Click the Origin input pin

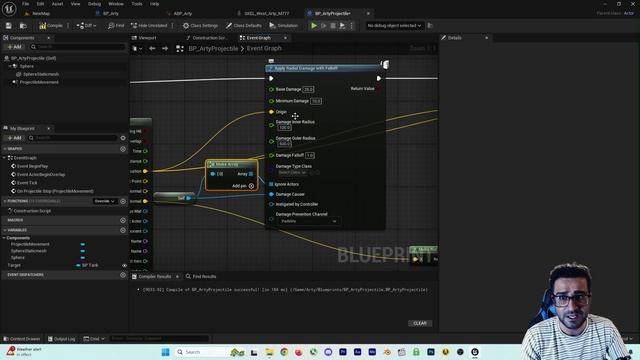click(x=271, y=112)
